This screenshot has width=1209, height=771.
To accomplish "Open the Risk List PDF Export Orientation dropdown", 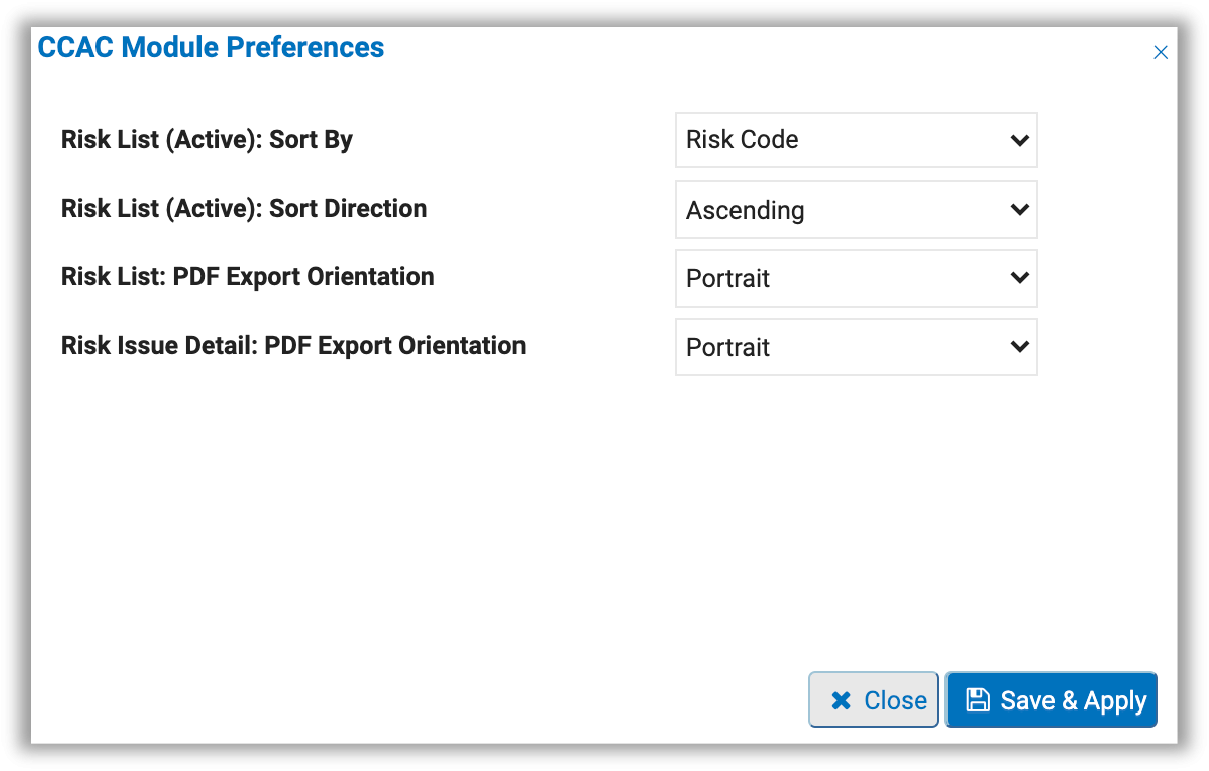I will 855,278.
